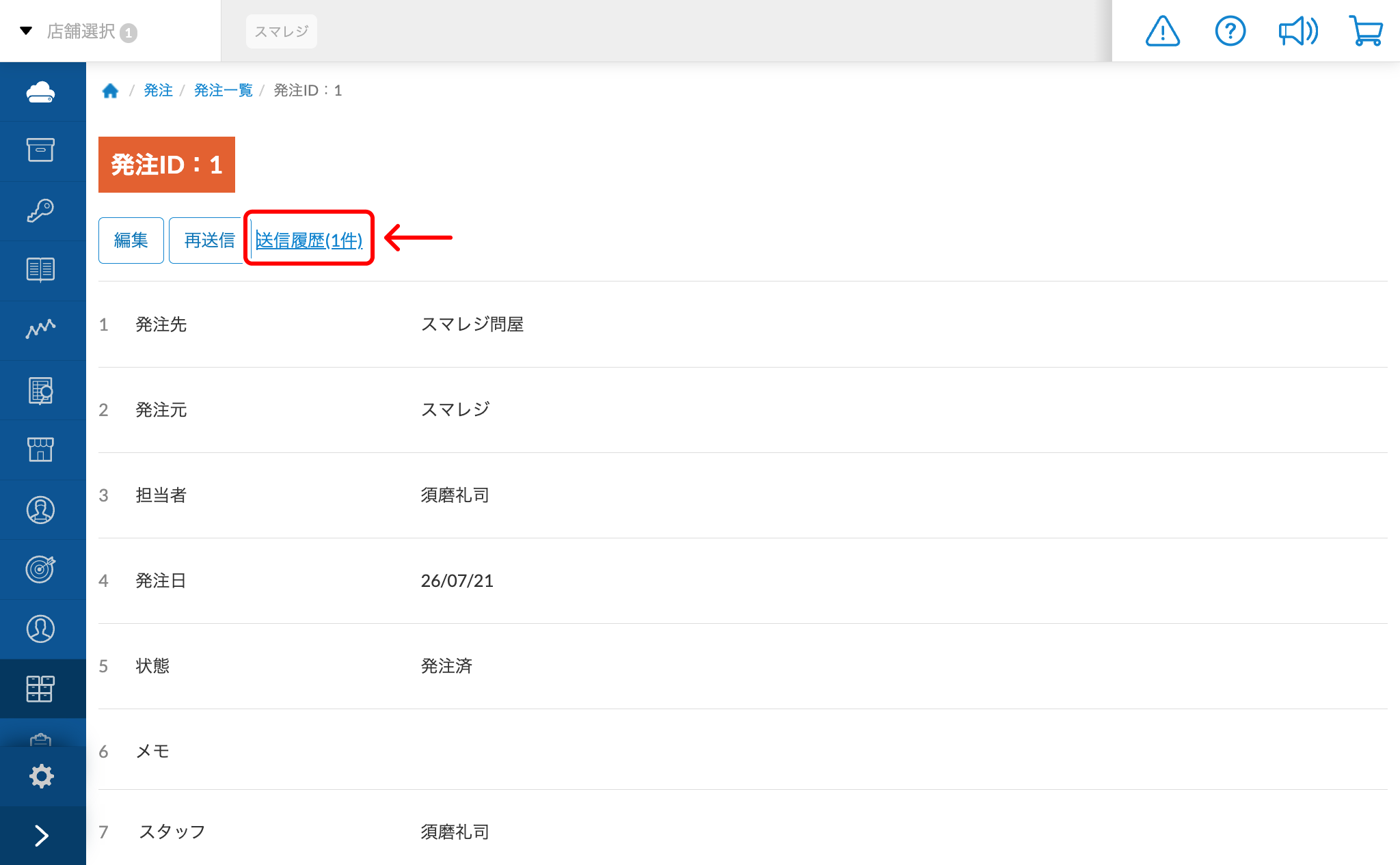Select the highlighted inventory shelves icon
This screenshot has height=865, width=1400.
point(41,689)
